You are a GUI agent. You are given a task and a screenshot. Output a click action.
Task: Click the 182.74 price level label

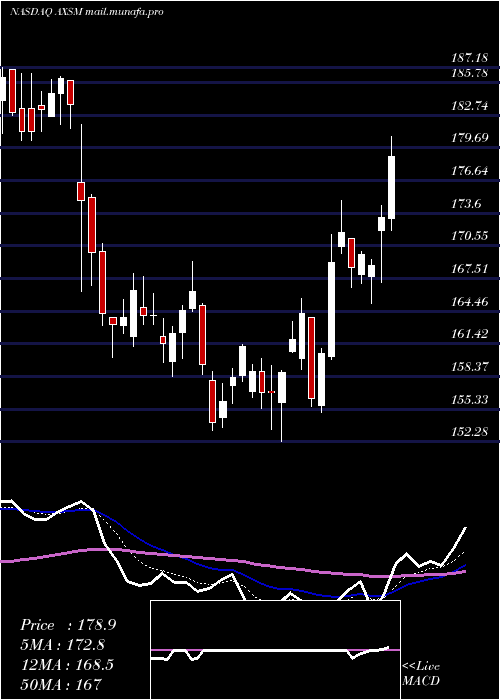(470, 106)
